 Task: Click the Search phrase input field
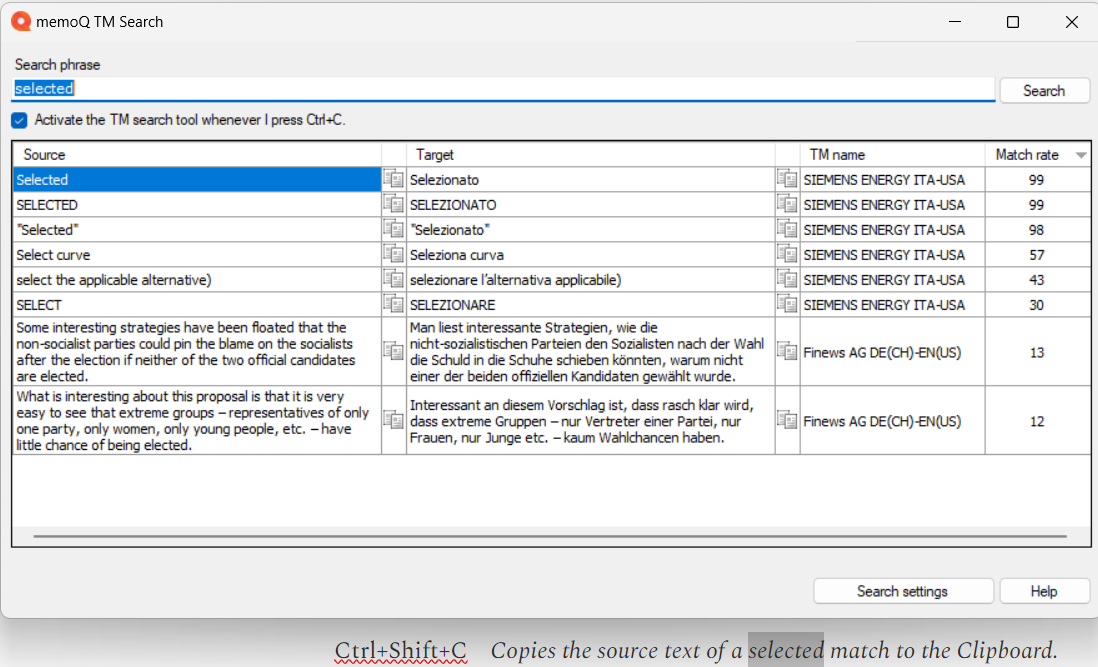(503, 89)
